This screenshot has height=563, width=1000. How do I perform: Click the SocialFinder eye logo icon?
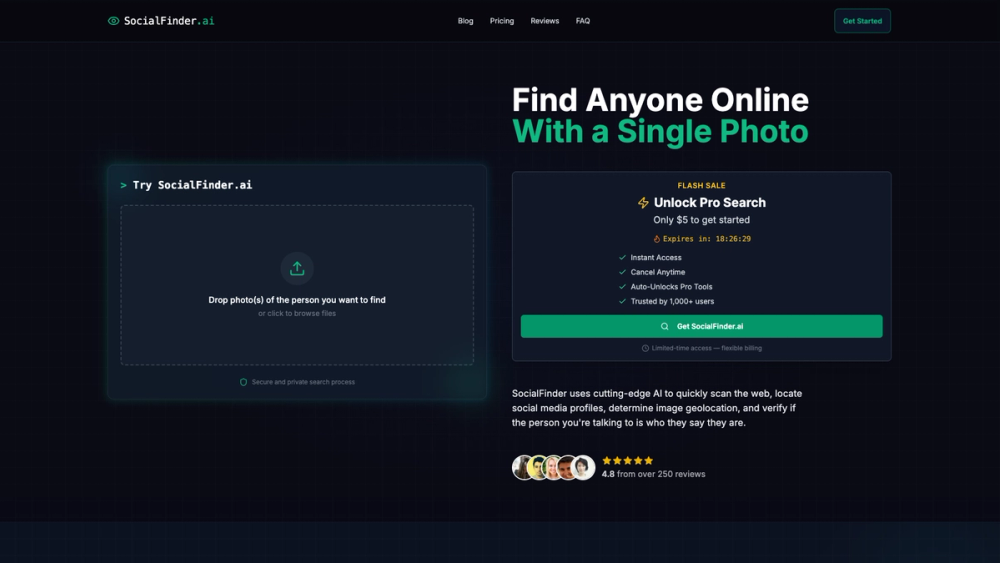click(x=114, y=21)
